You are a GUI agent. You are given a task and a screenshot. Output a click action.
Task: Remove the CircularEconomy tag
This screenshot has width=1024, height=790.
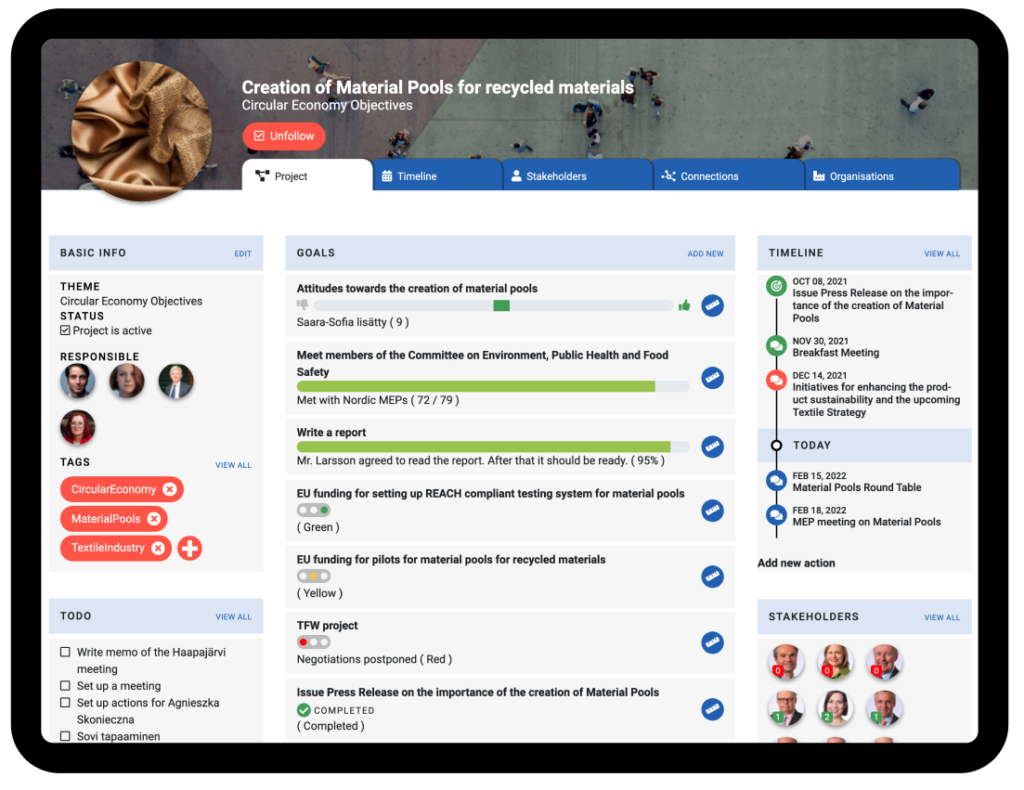[170, 489]
